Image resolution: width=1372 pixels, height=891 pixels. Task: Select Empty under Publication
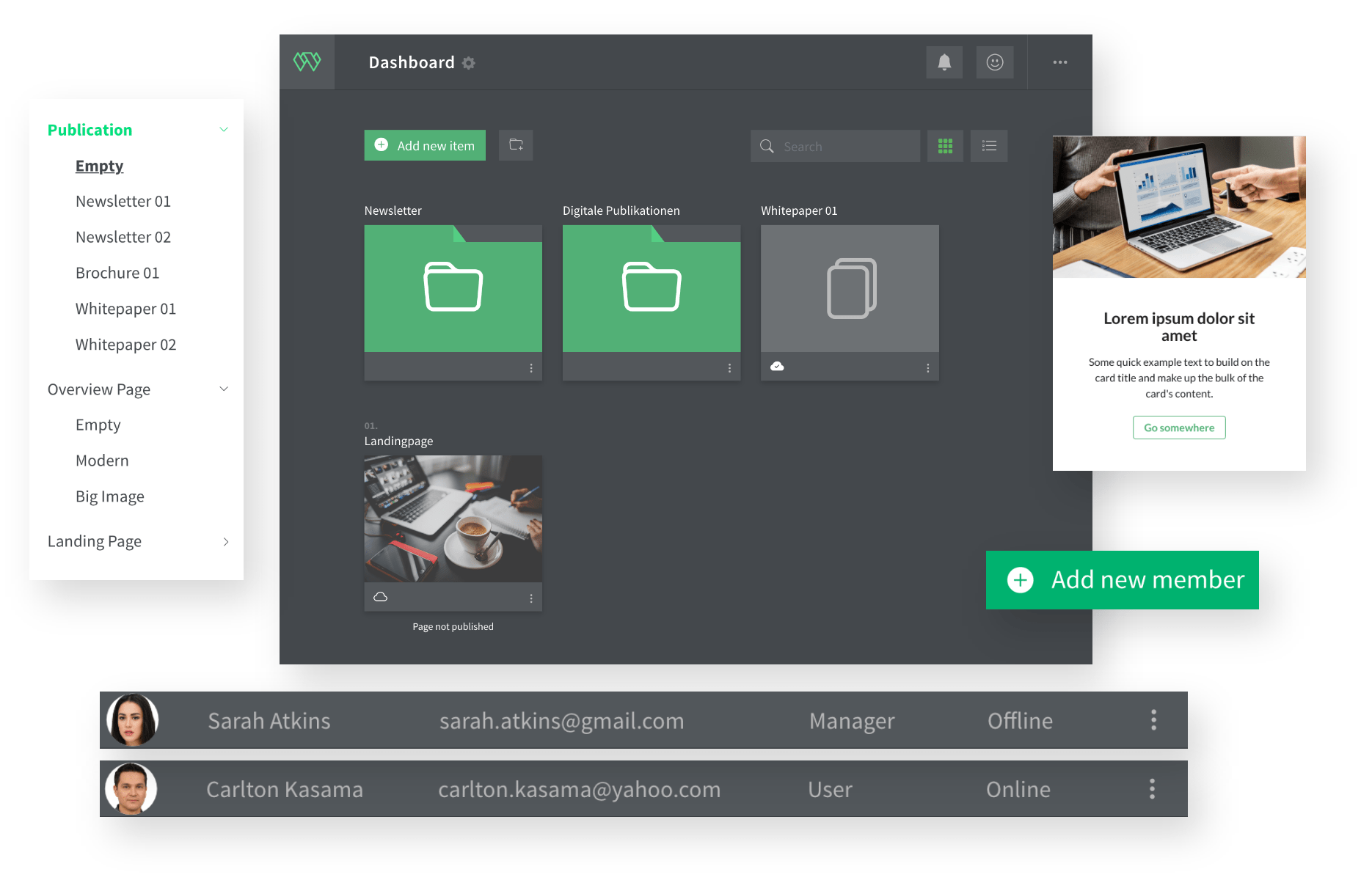99,166
